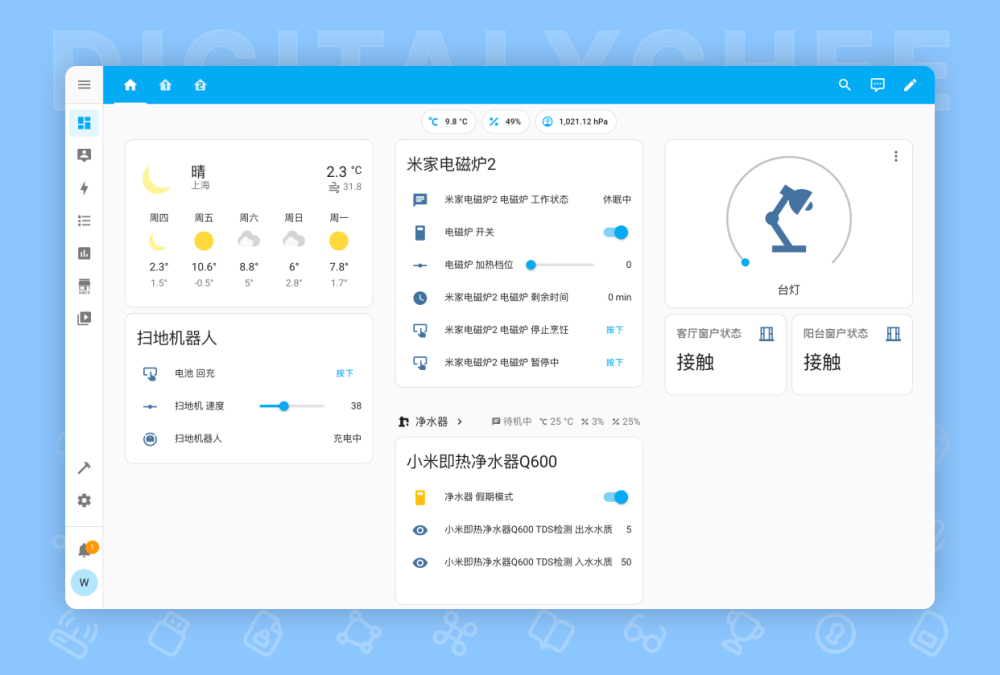The height and width of the screenshot is (675, 1000).
Task: Click the 客厅窗户状态 接触 card
Action: tap(725, 354)
